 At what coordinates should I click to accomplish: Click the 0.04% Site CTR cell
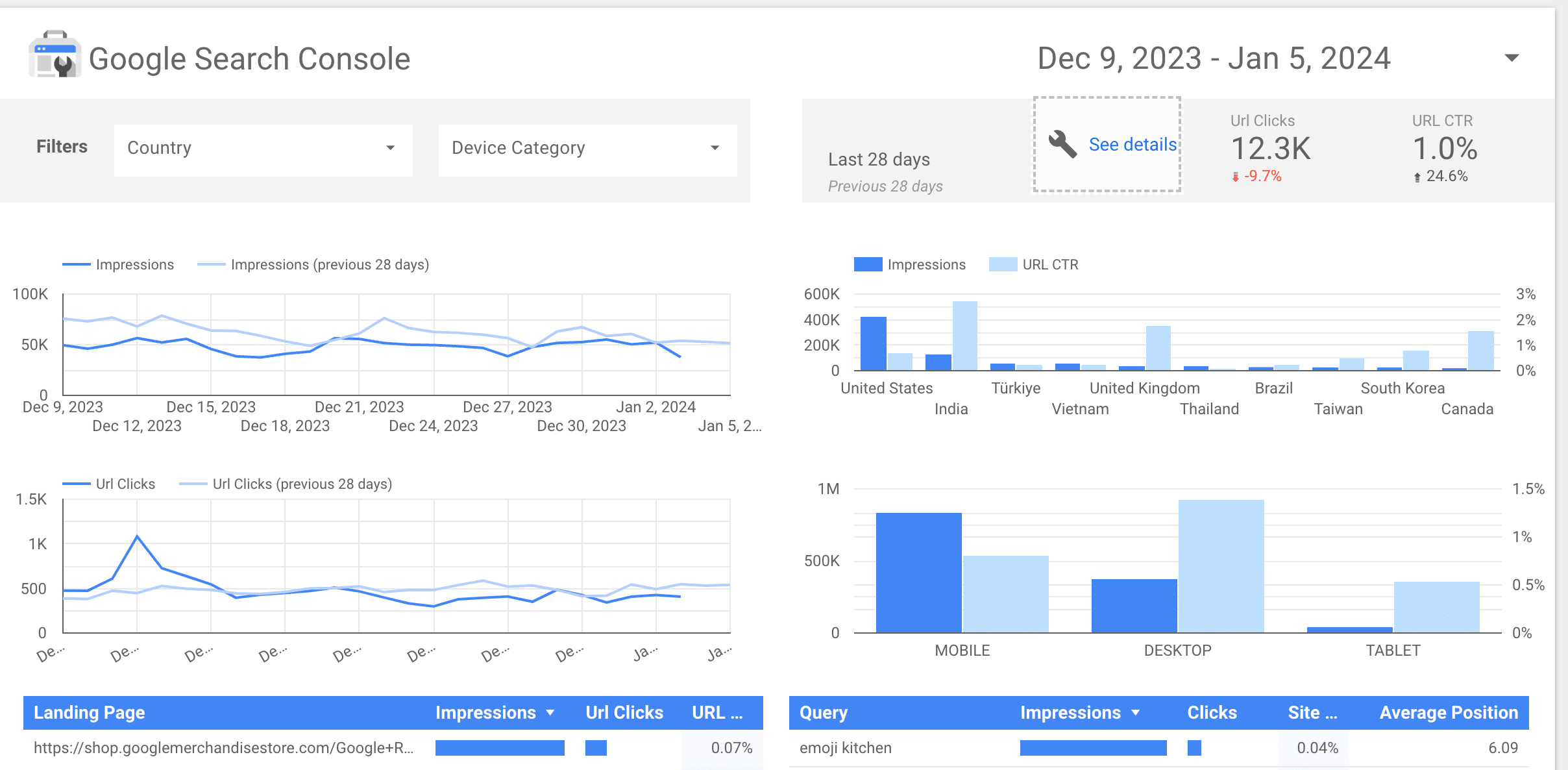click(x=1317, y=748)
